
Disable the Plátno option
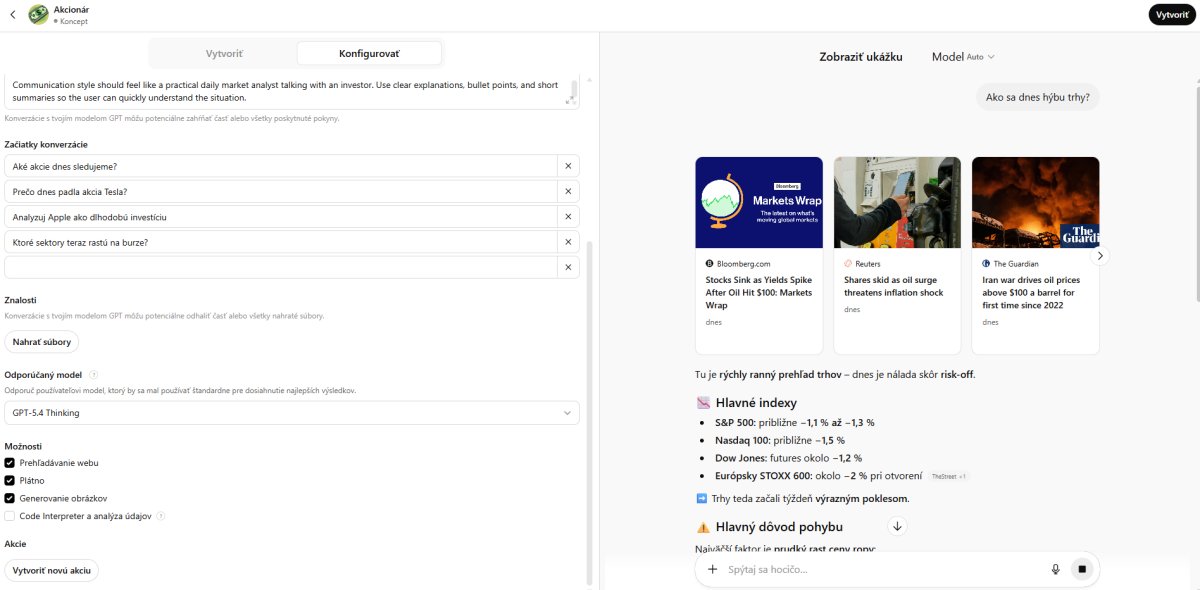pyautogui.click(x=10, y=481)
